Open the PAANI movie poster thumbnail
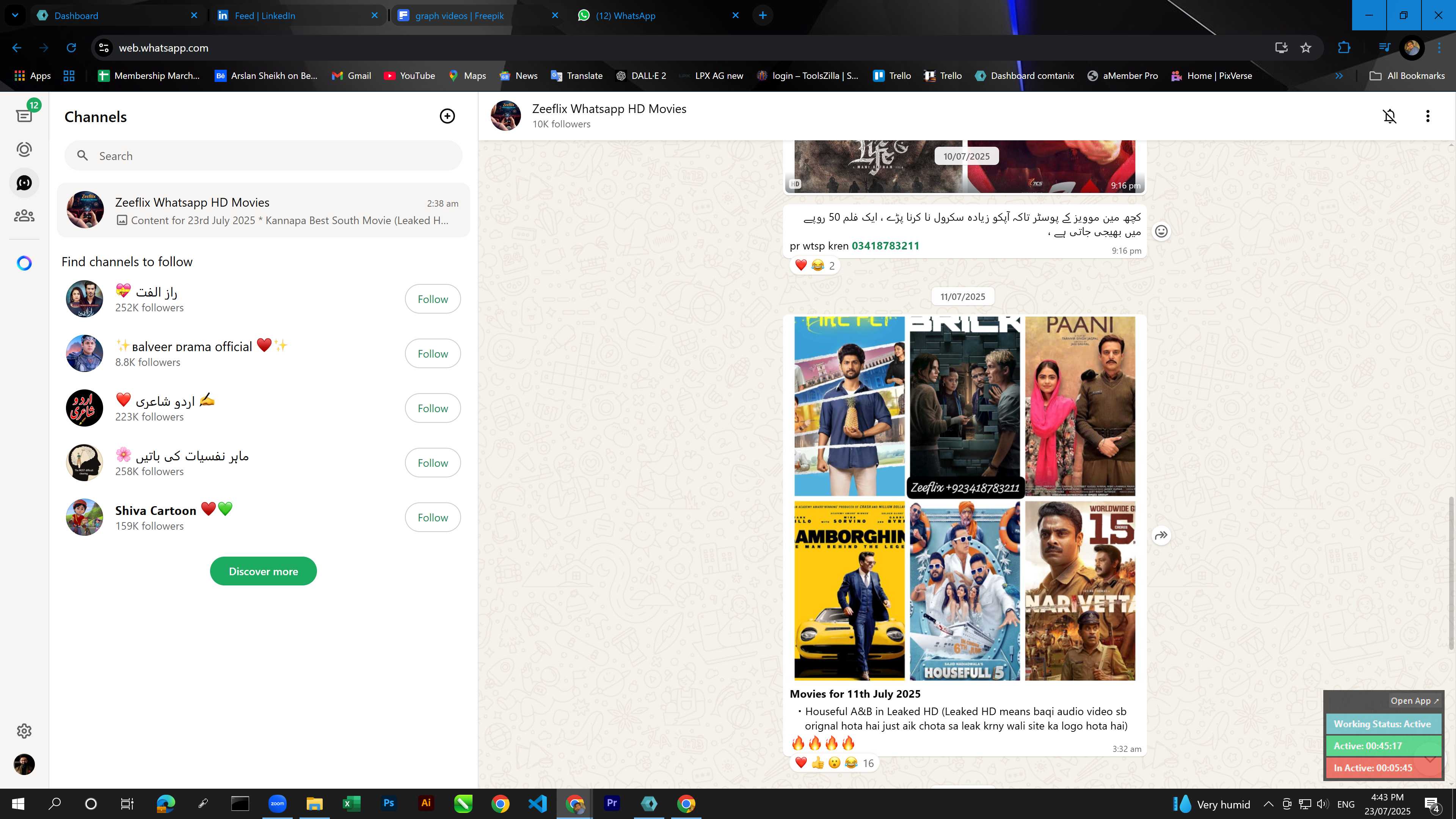This screenshot has height=819, width=1456. pos(1079,406)
